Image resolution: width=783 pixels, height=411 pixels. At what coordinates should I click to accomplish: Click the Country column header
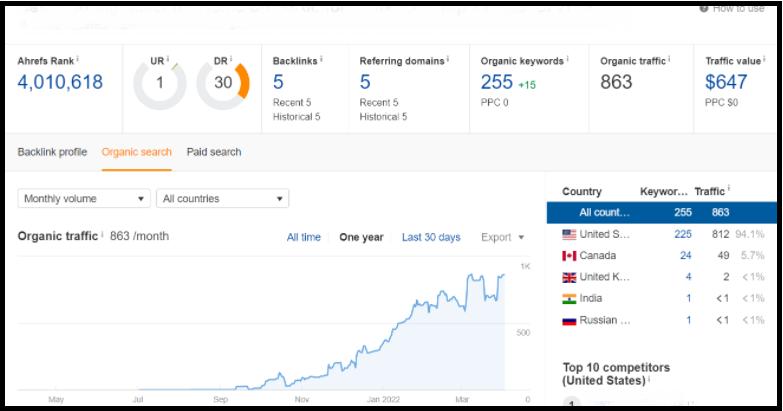tap(582, 192)
